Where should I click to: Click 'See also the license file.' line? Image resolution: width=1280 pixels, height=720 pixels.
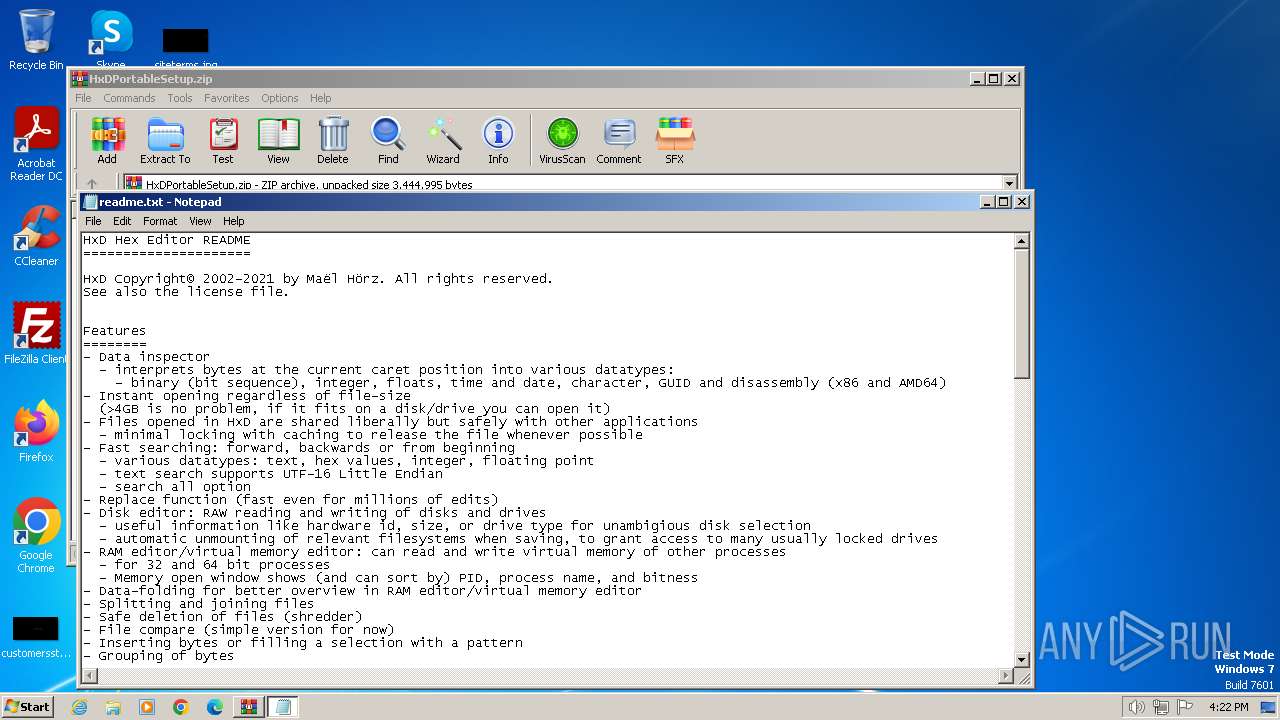186,292
